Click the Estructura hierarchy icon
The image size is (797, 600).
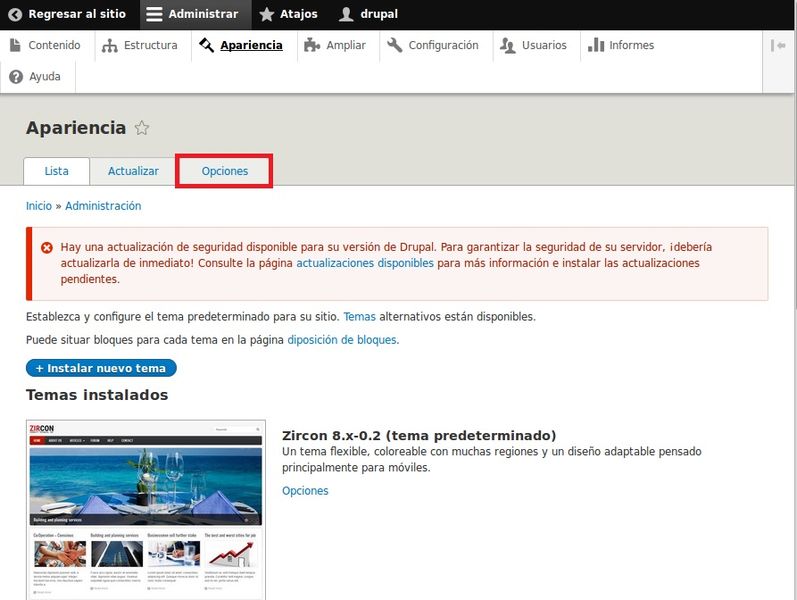(x=109, y=46)
